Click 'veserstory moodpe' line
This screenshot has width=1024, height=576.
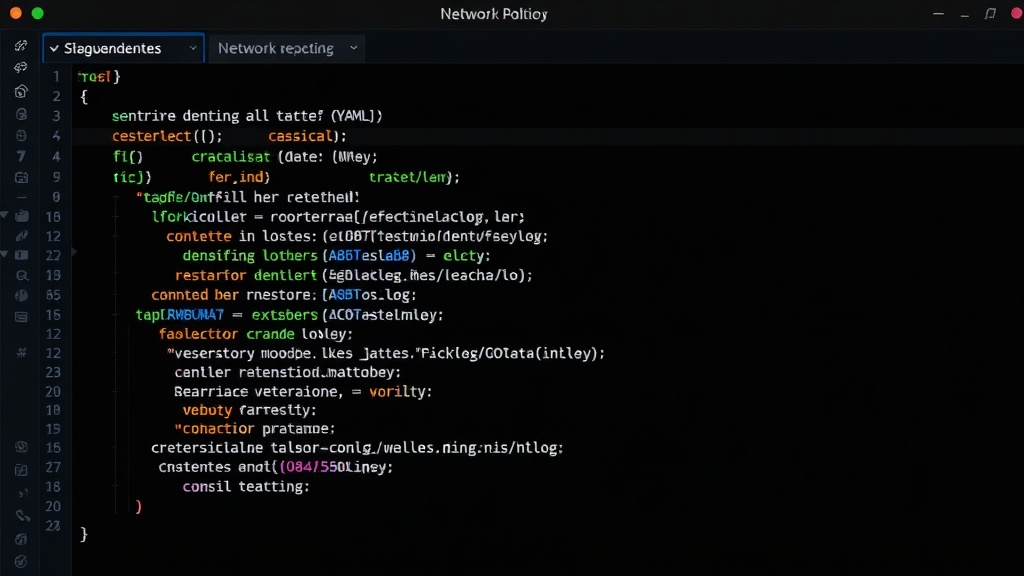click(x=385, y=353)
